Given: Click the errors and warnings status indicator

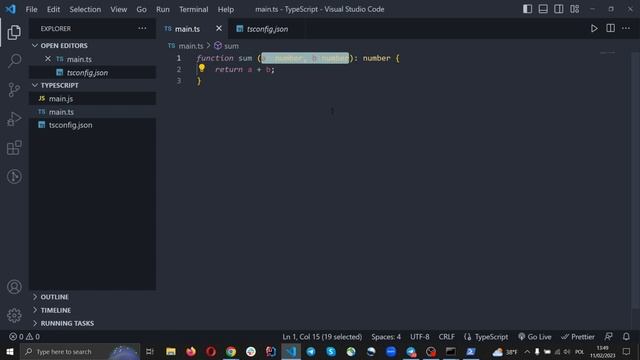Looking at the screenshot, I should coord(24,337).
